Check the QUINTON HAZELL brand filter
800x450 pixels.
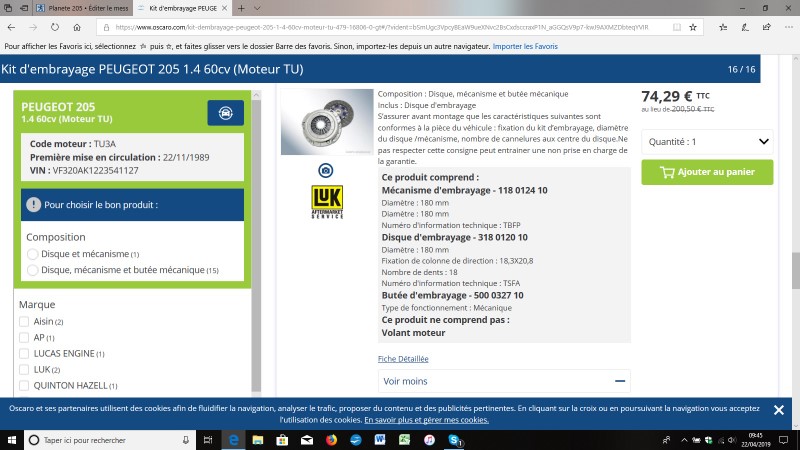tap(24, 386)
